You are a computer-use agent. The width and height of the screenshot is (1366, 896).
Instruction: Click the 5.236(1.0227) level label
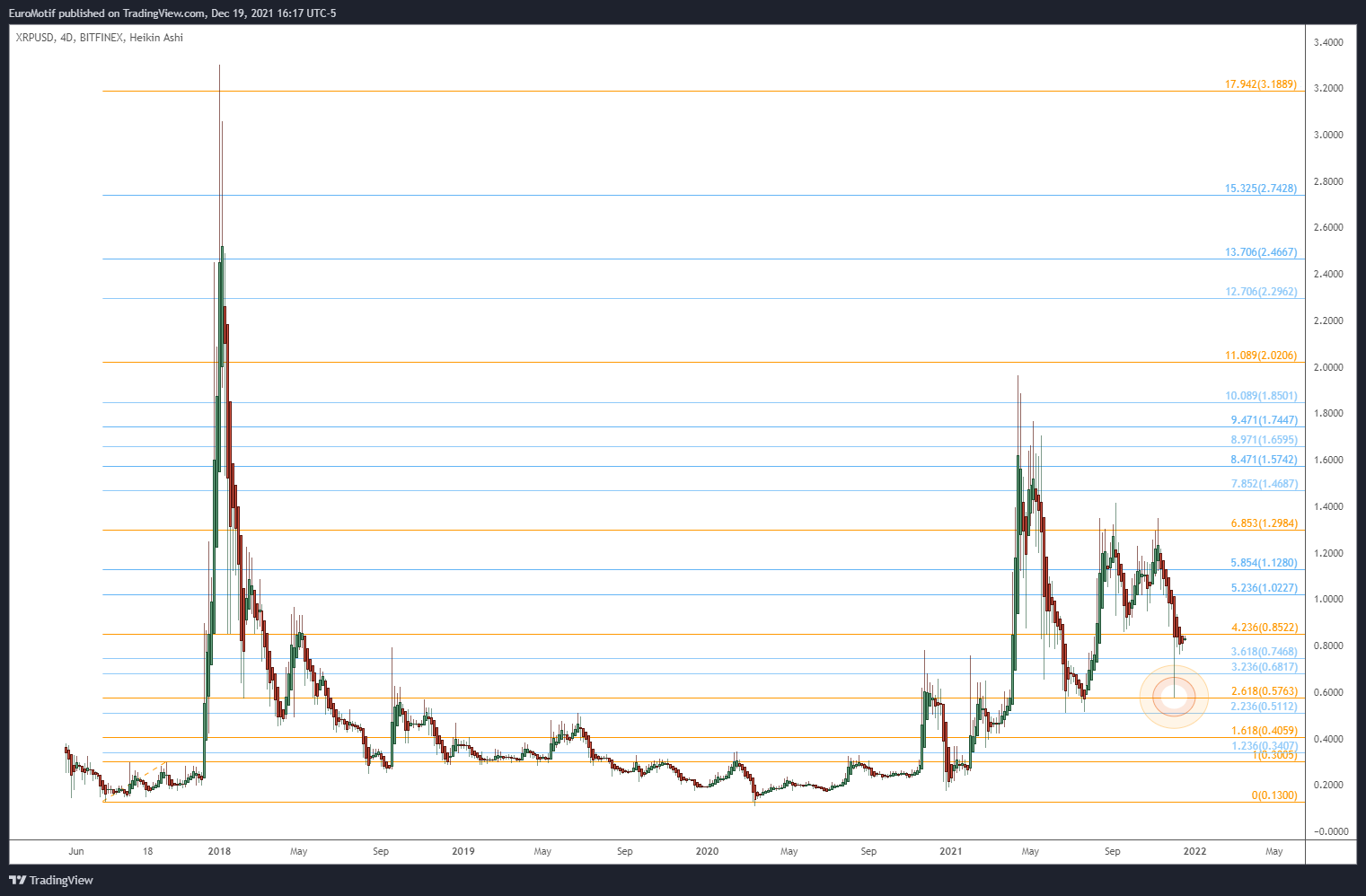(x=1264, y=588)
